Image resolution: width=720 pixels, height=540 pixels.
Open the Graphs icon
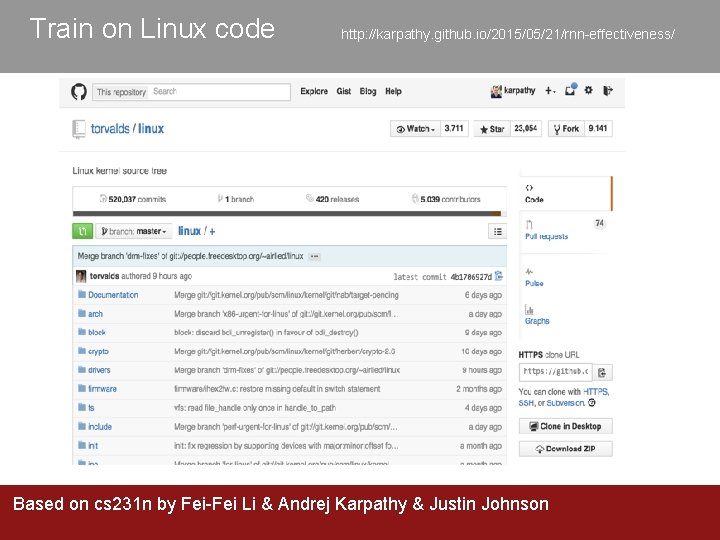pos(529,309)
